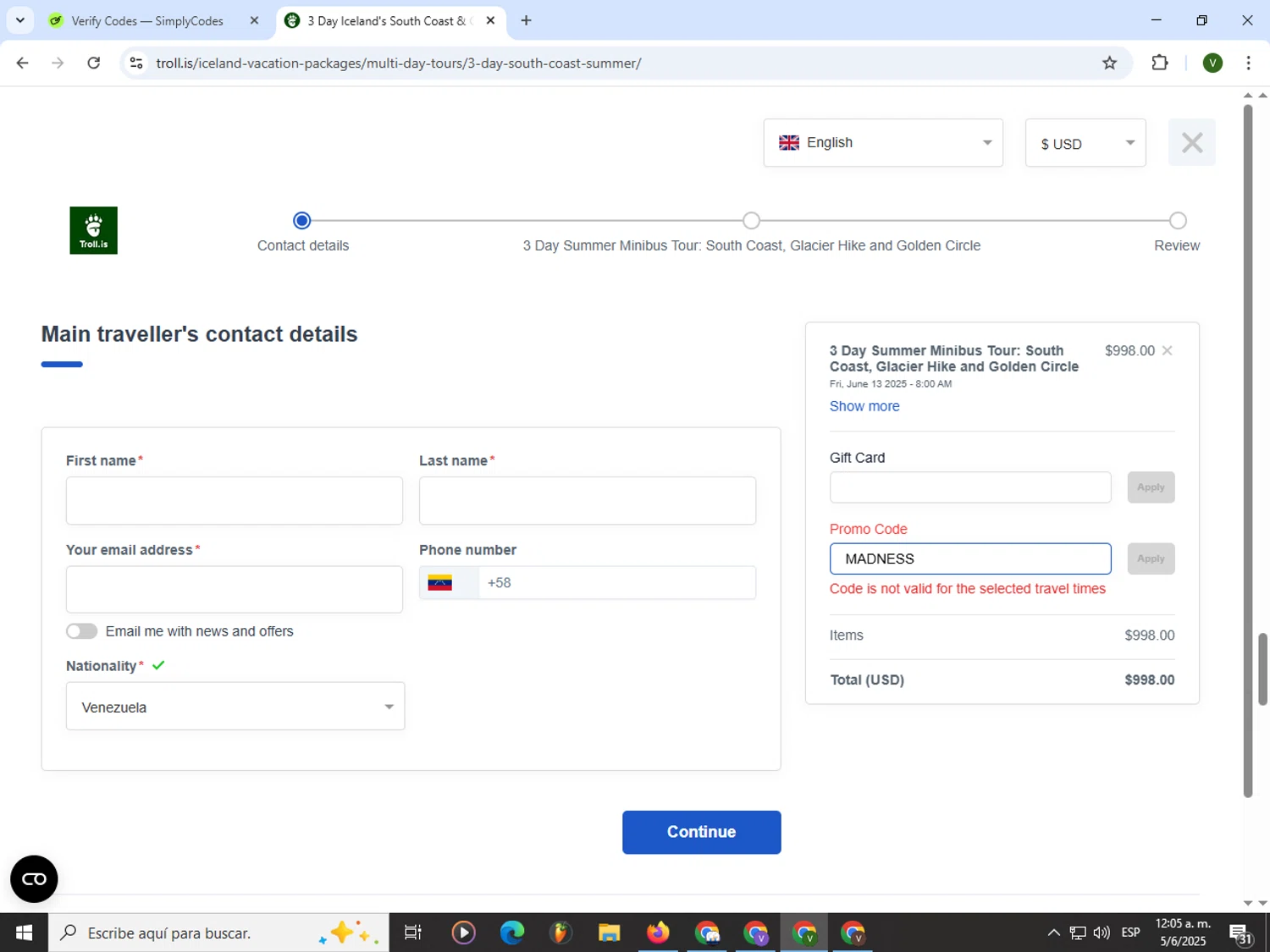This screenshot has height=952, width=1270.
Task: Open the clock and date in taskbar
Action: pos(1183,932)
